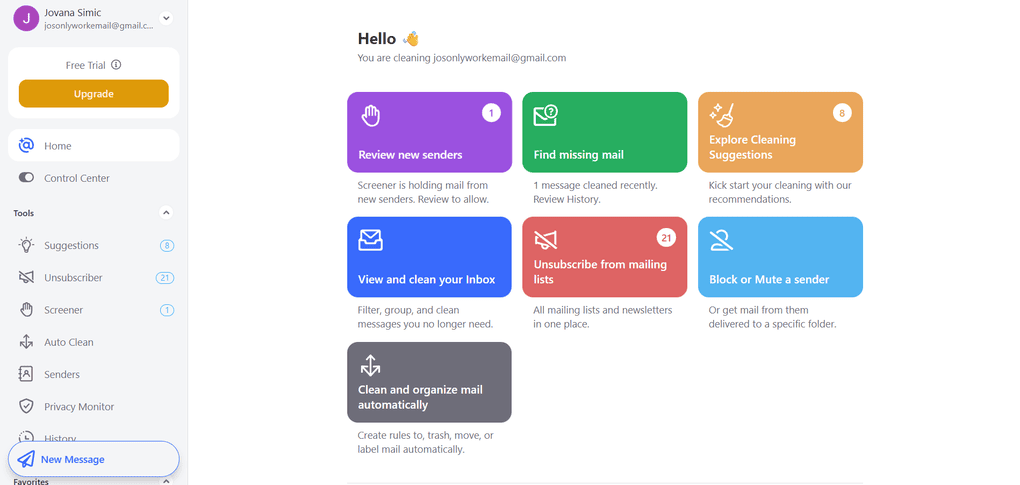This screenshot has width=1020, height=485.
Task: Click the envelope question icon on Find missing mail
Action: [x=546, y=115]
